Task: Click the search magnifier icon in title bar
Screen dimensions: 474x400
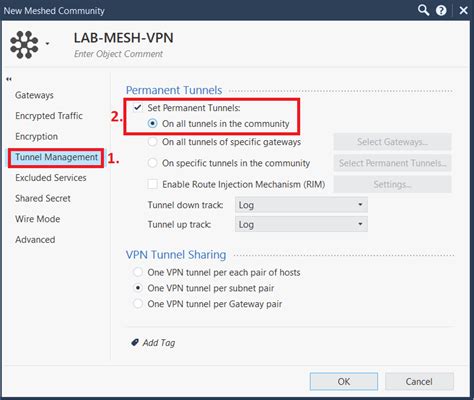Action: tap(423, 10)
